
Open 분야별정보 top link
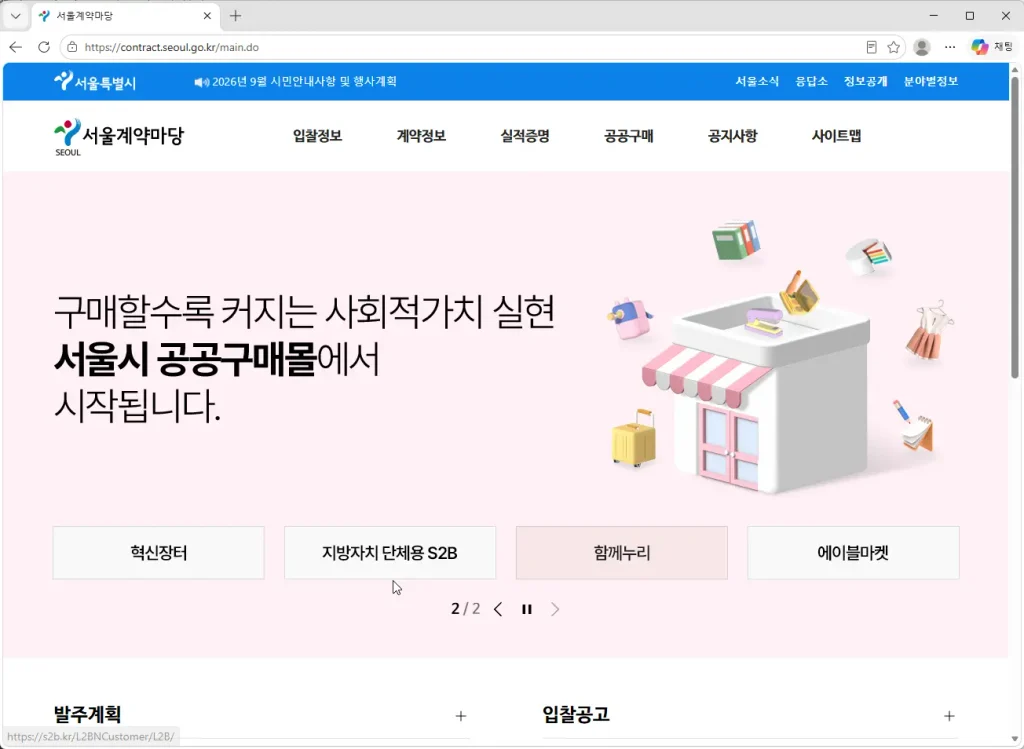[931, 81]
